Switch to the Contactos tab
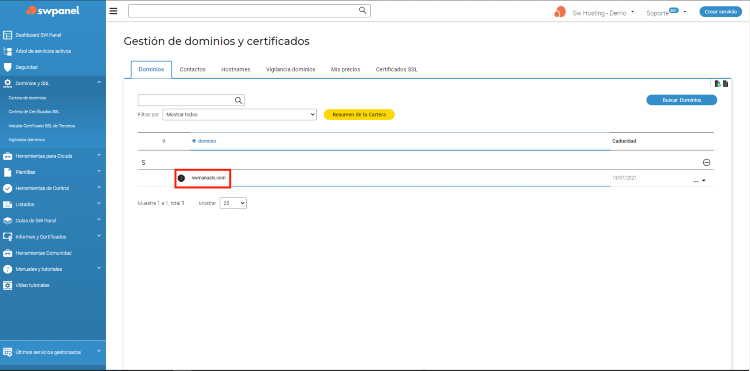The image size is (750, 371). (193, 69)
